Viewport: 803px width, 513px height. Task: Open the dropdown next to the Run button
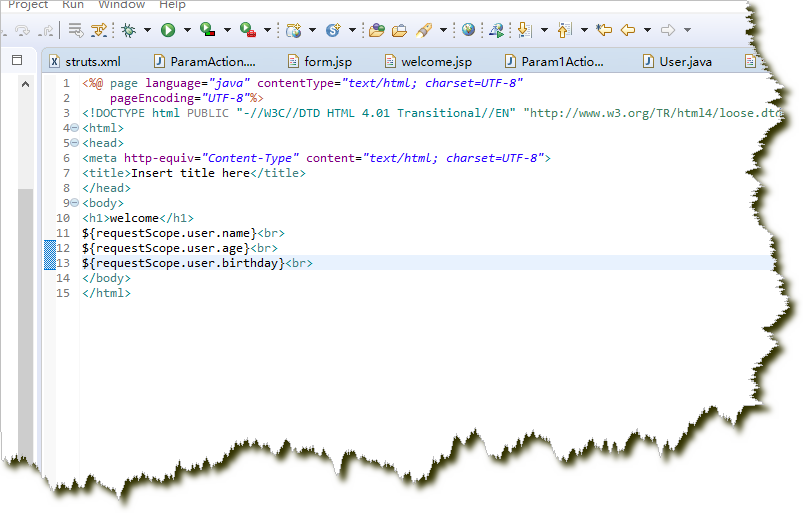[x=186, y=30]
